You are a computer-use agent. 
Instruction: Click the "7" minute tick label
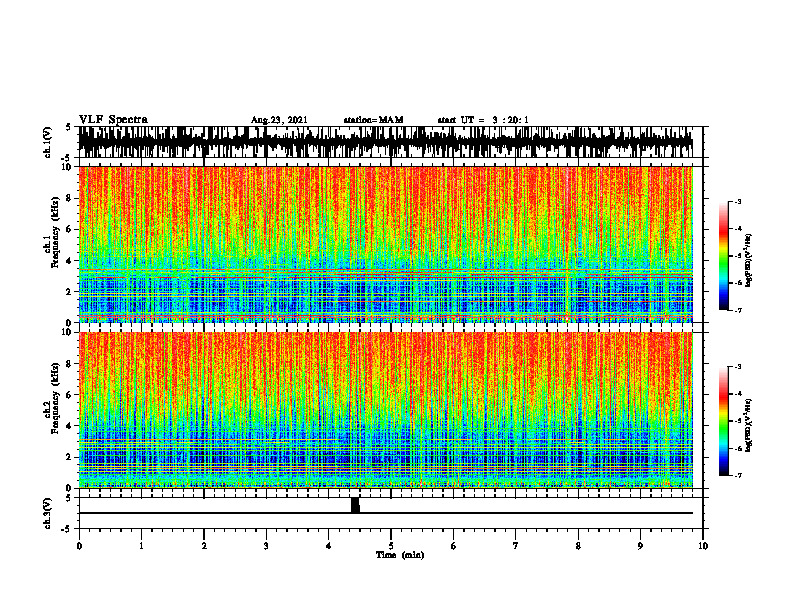click(516, 546)
